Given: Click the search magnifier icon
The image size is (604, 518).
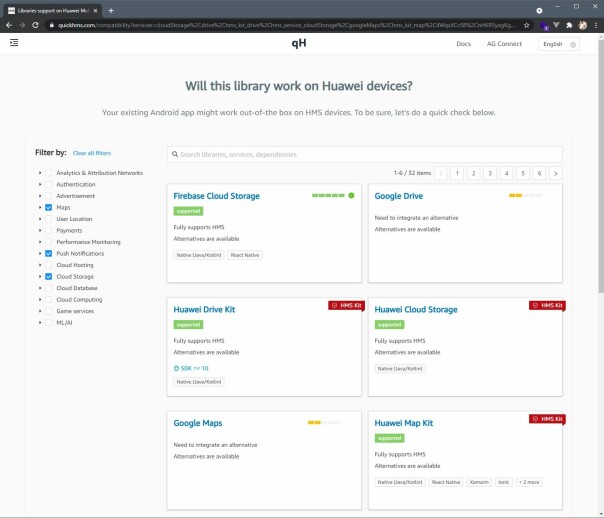Looking at the screenshot, I should pos(175,154).
